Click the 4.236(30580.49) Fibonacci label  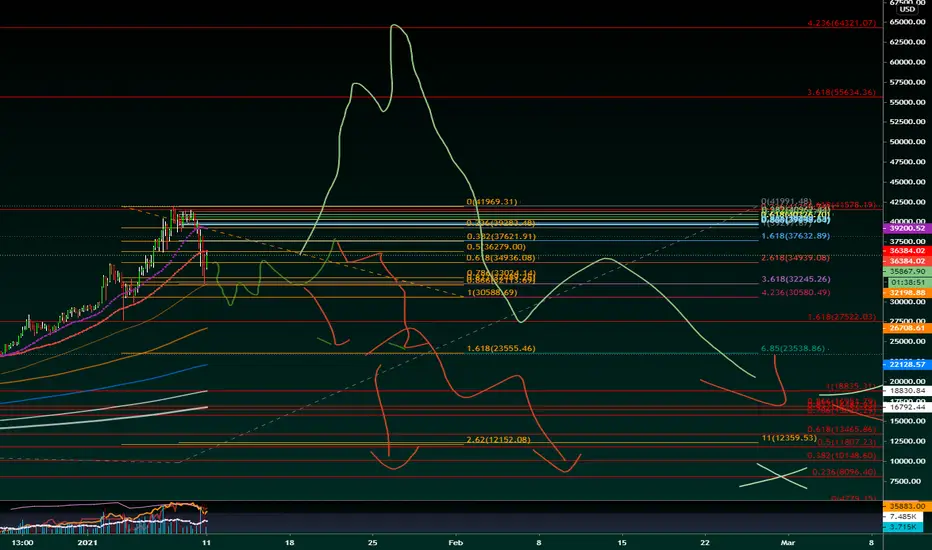[795, 293]
